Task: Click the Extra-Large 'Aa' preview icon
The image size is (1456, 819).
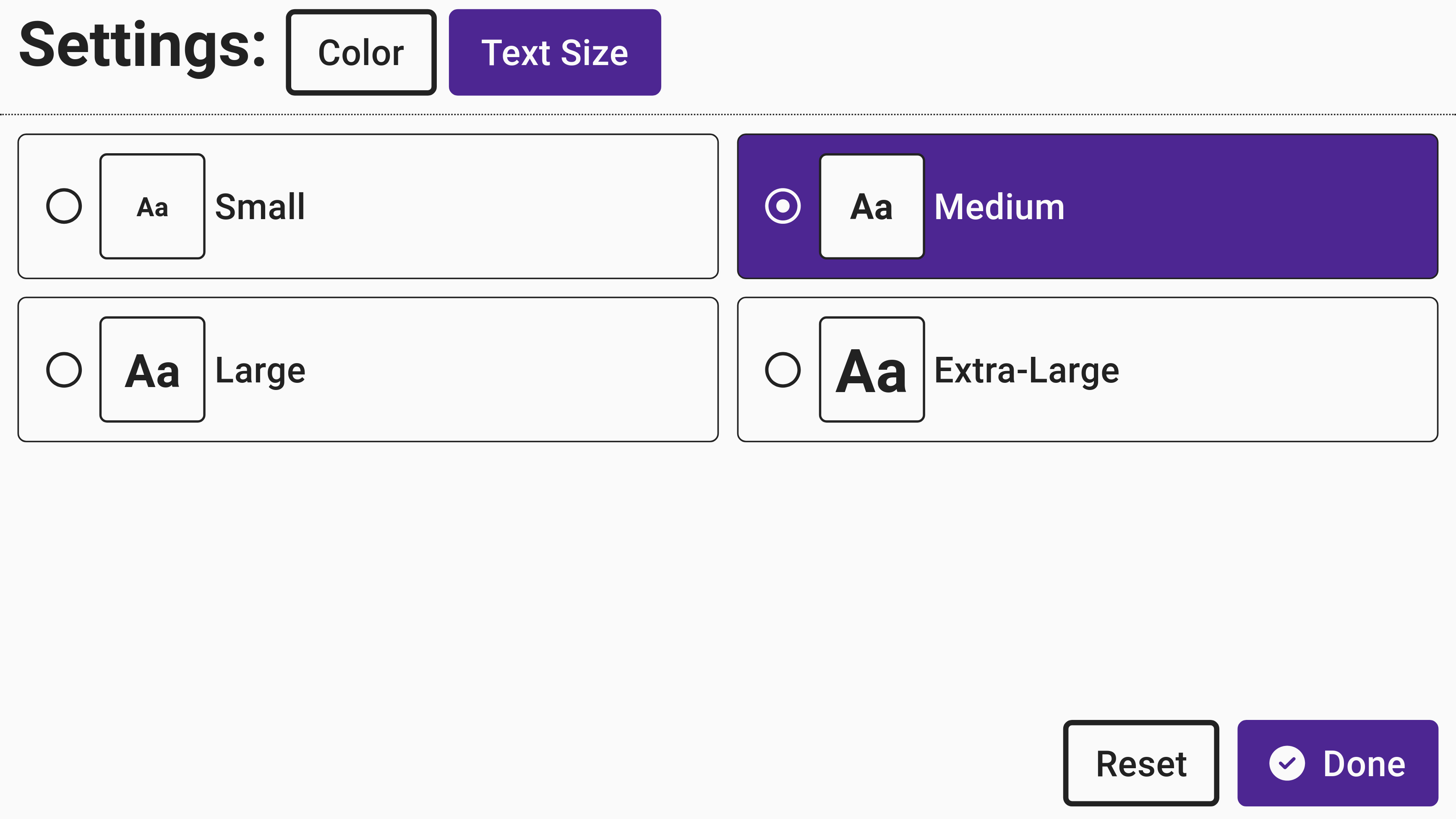Action: [x=872, y=370]
